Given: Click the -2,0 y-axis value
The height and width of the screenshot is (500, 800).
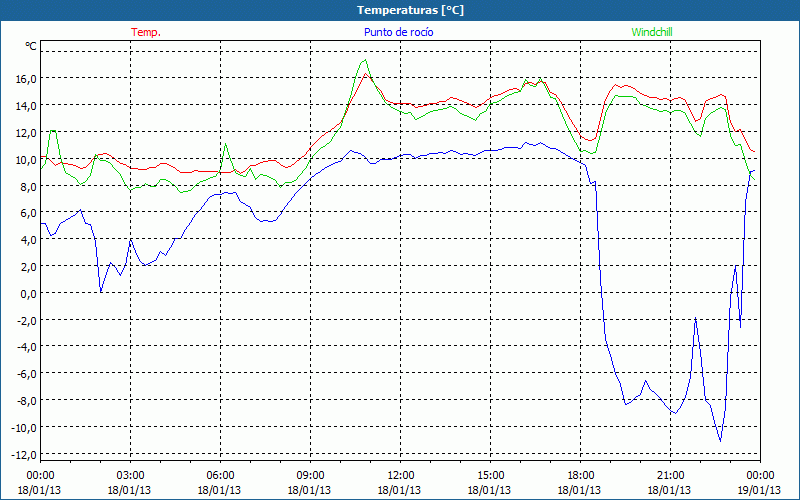Looking at the screenshot, I should click(26, 320).
